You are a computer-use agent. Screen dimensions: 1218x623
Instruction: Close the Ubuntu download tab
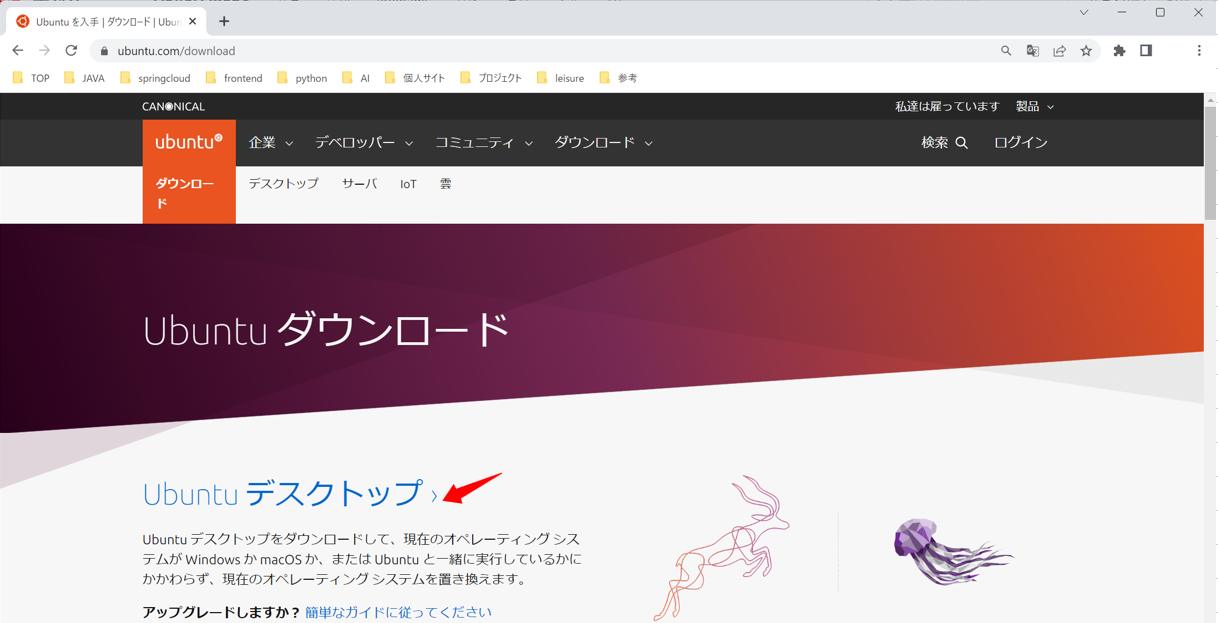click(x=193, y=21)
